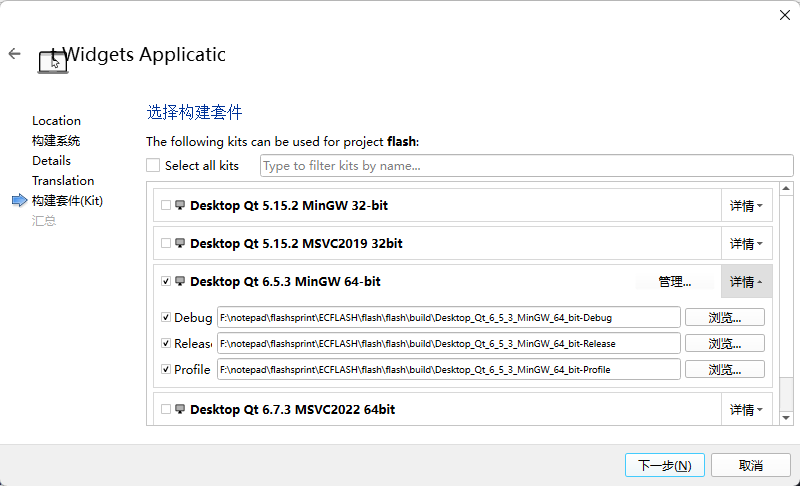Click the wizard window icon beside the title

tap(53, 63)
